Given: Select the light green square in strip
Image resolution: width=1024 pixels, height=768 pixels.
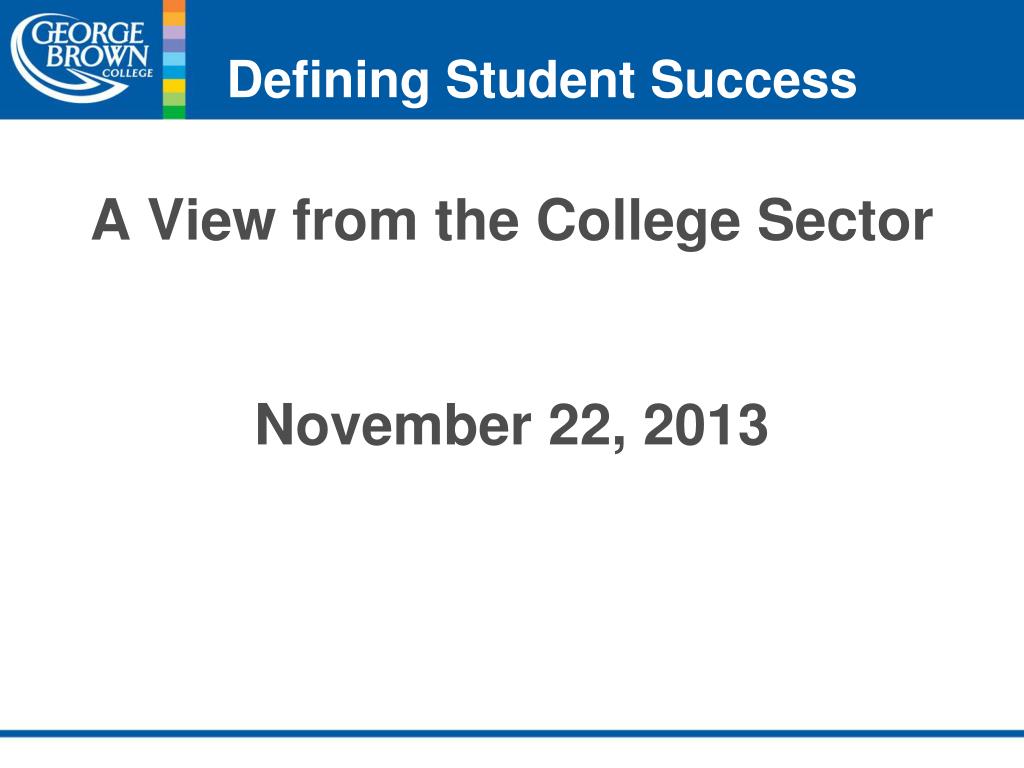Looking at the screenshot, I should (x=174, y=99).
